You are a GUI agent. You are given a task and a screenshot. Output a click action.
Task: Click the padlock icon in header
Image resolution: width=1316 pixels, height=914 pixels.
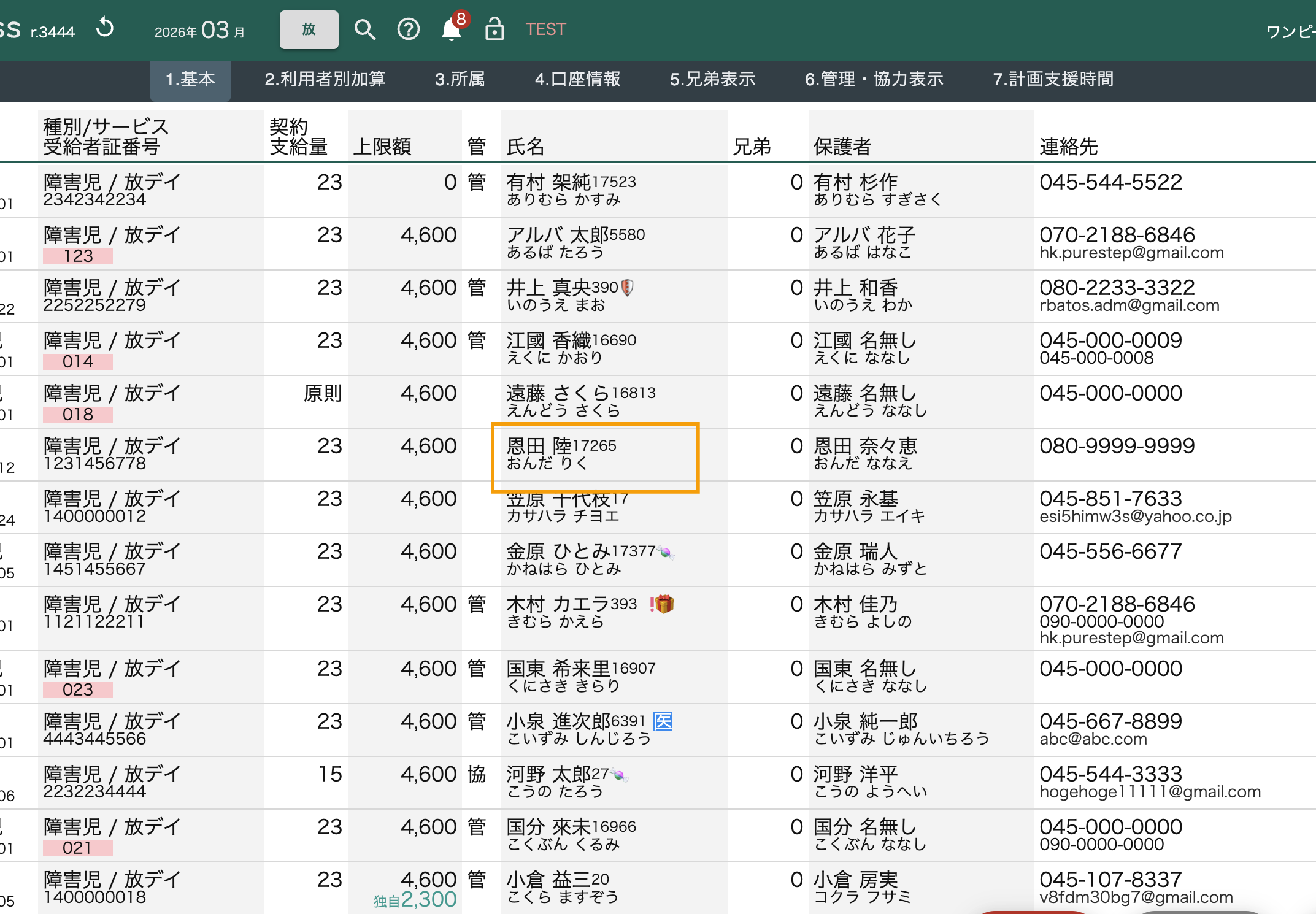point(494,29)
